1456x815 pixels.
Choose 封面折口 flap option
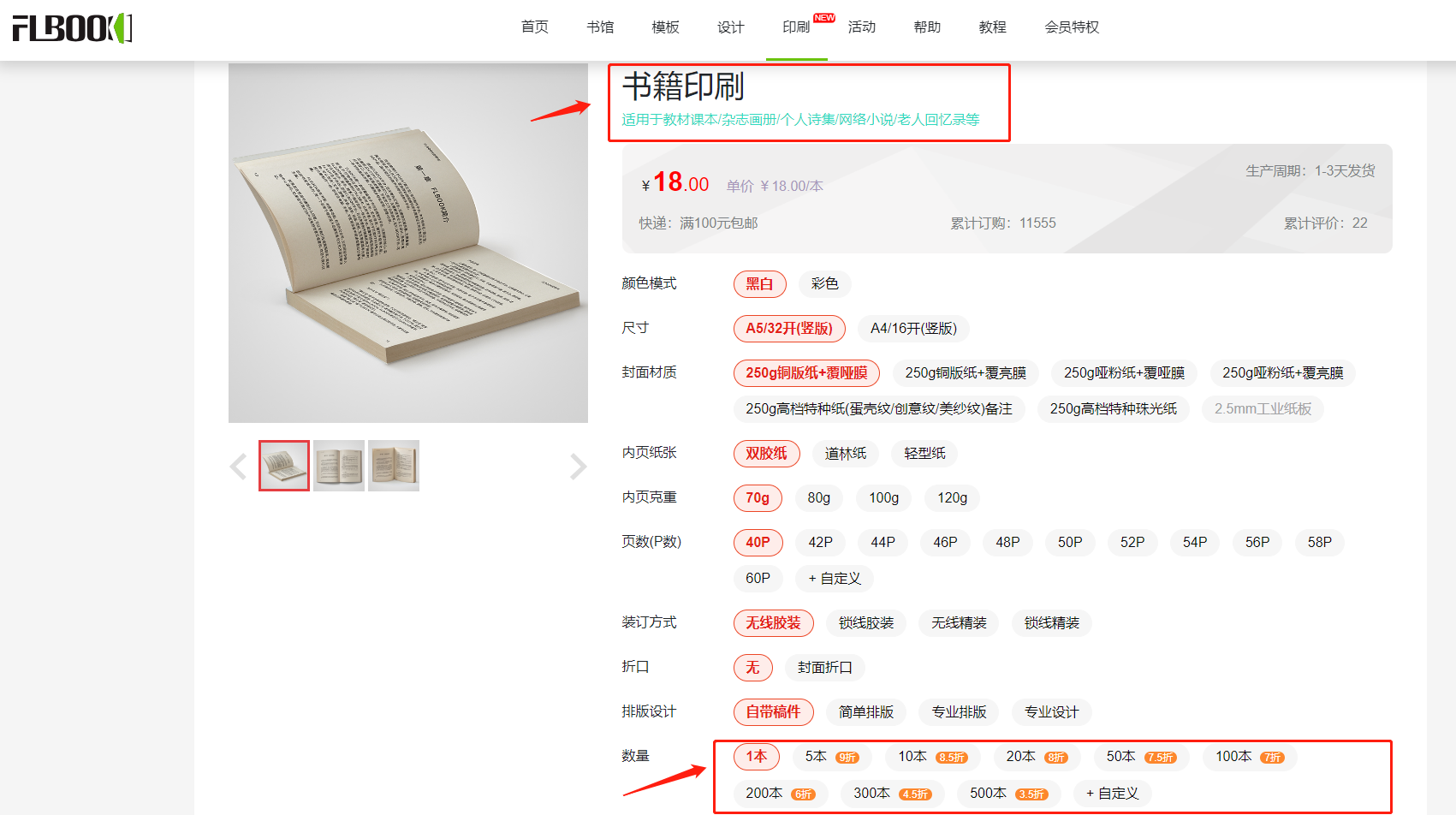(825, 668)
